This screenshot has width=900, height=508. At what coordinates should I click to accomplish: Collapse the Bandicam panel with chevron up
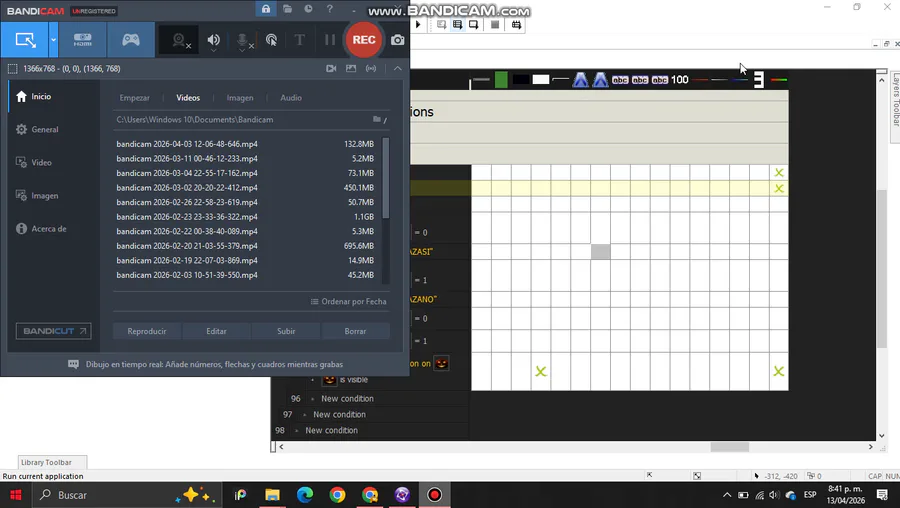coord(397,68)
